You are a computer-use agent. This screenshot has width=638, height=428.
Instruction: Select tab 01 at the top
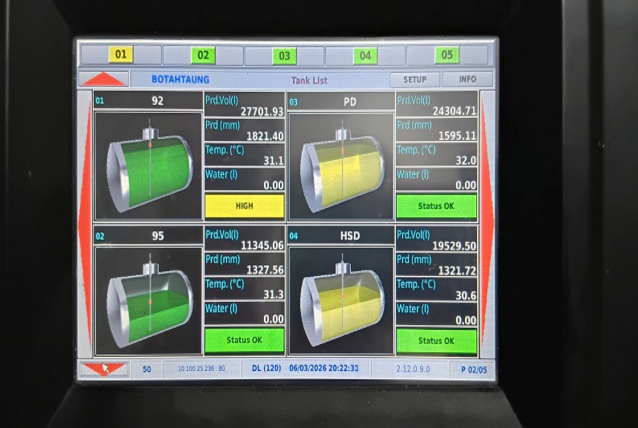(120, 54)
